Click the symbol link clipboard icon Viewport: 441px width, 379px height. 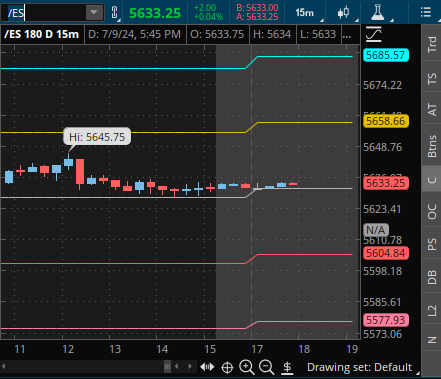click(x=114, y=12)
